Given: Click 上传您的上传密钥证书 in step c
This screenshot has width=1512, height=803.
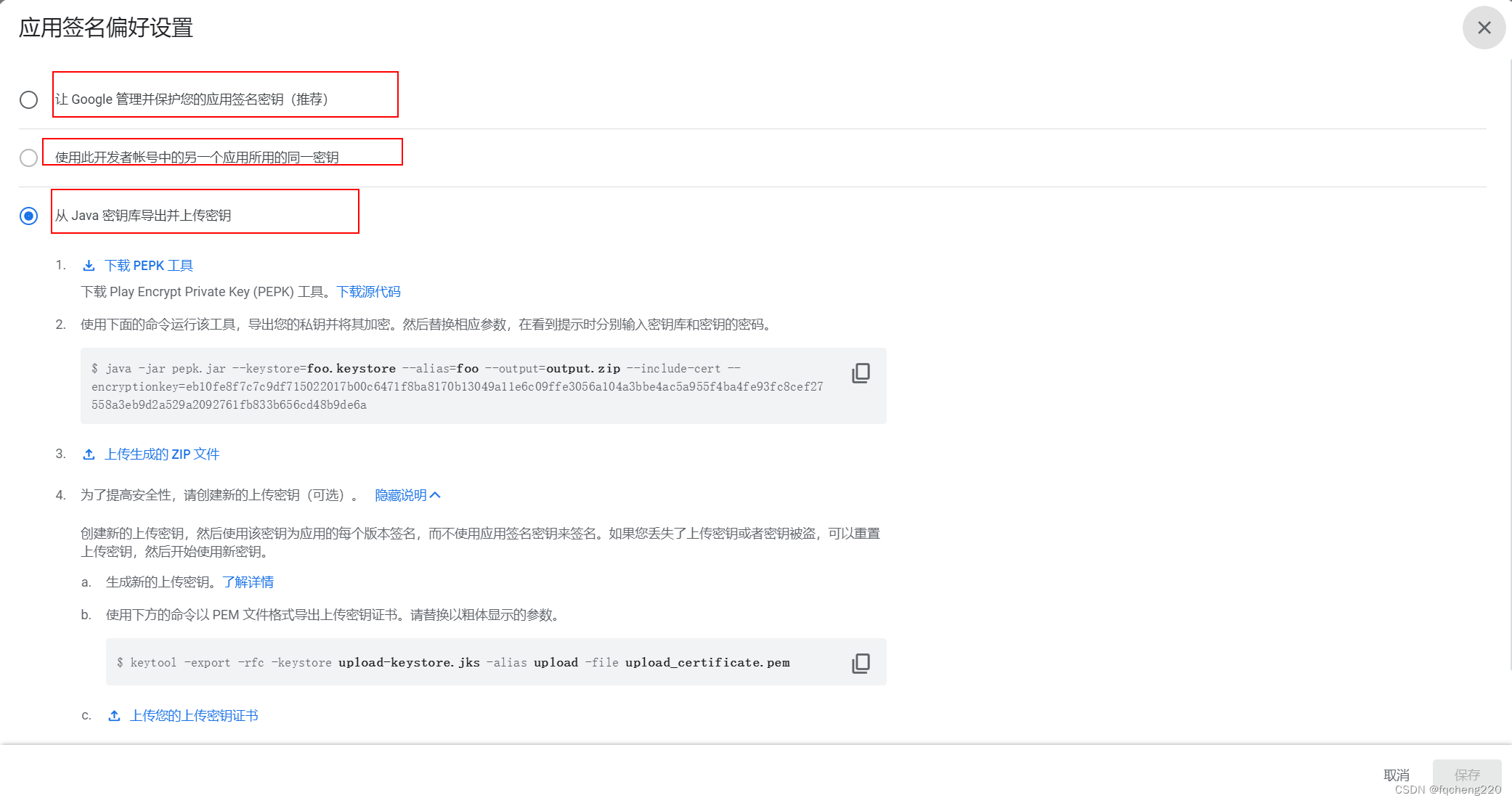Looking at the screenshot, I should tap(195, 715).
